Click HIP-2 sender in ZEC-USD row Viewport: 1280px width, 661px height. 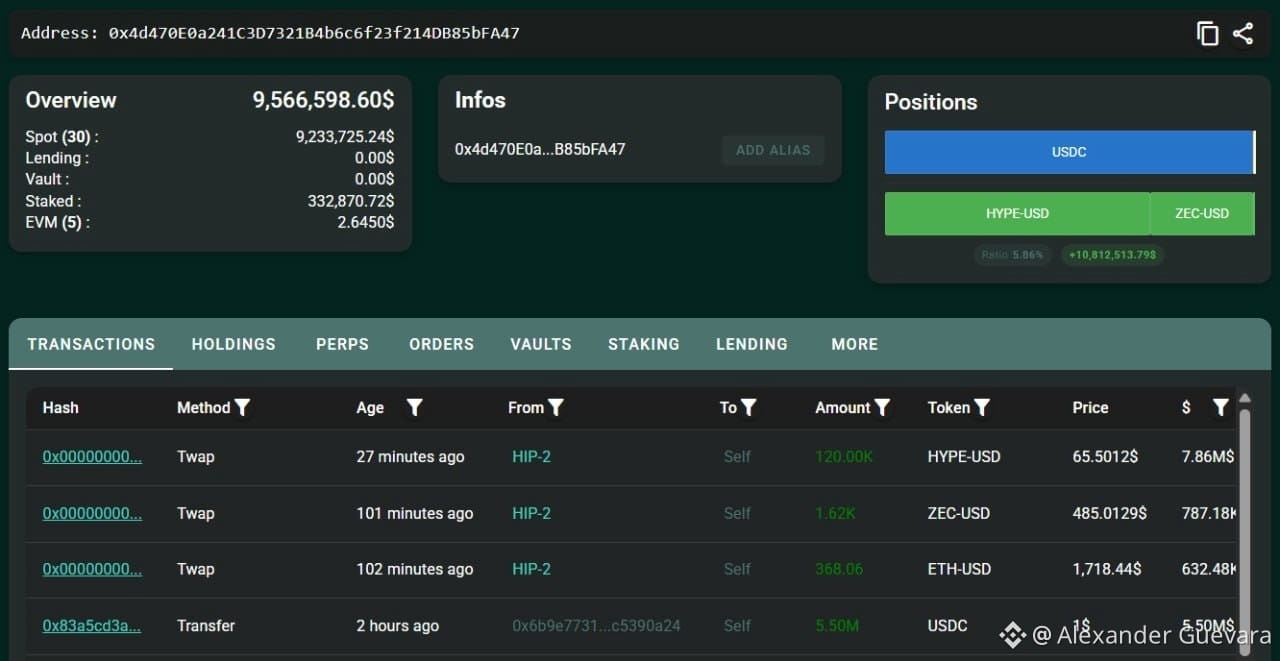pos(531,513)
